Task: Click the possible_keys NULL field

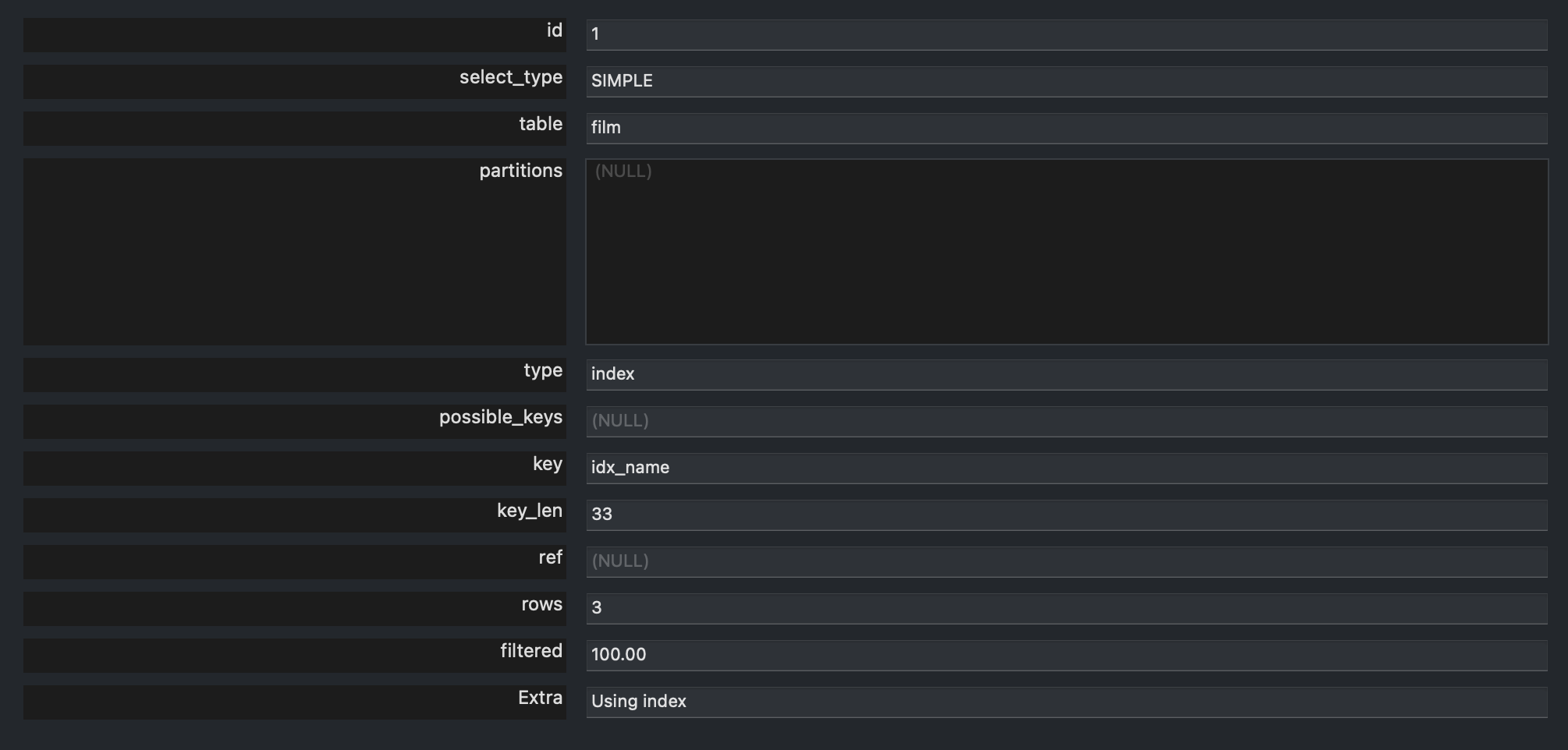Action: click(1066, 421)
